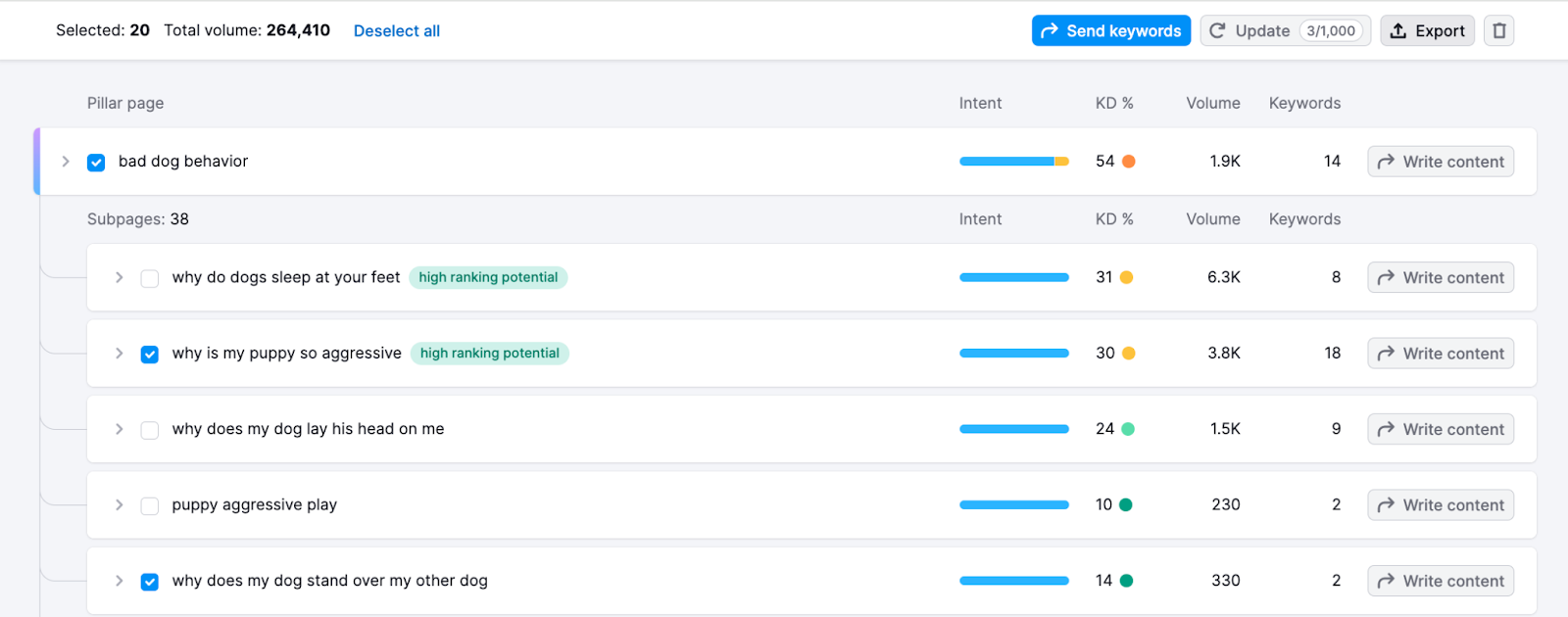Write content for 'bad dog behavior'
The height and width of the screenshot is (617, 1568).
point(1440,162)
